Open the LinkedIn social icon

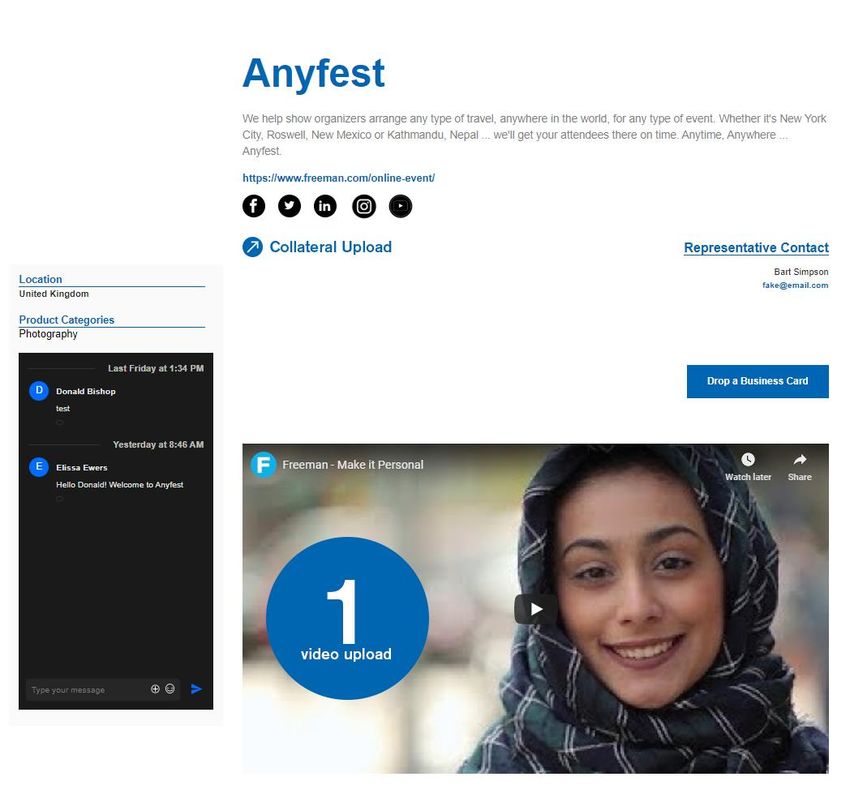pos(325,206)
